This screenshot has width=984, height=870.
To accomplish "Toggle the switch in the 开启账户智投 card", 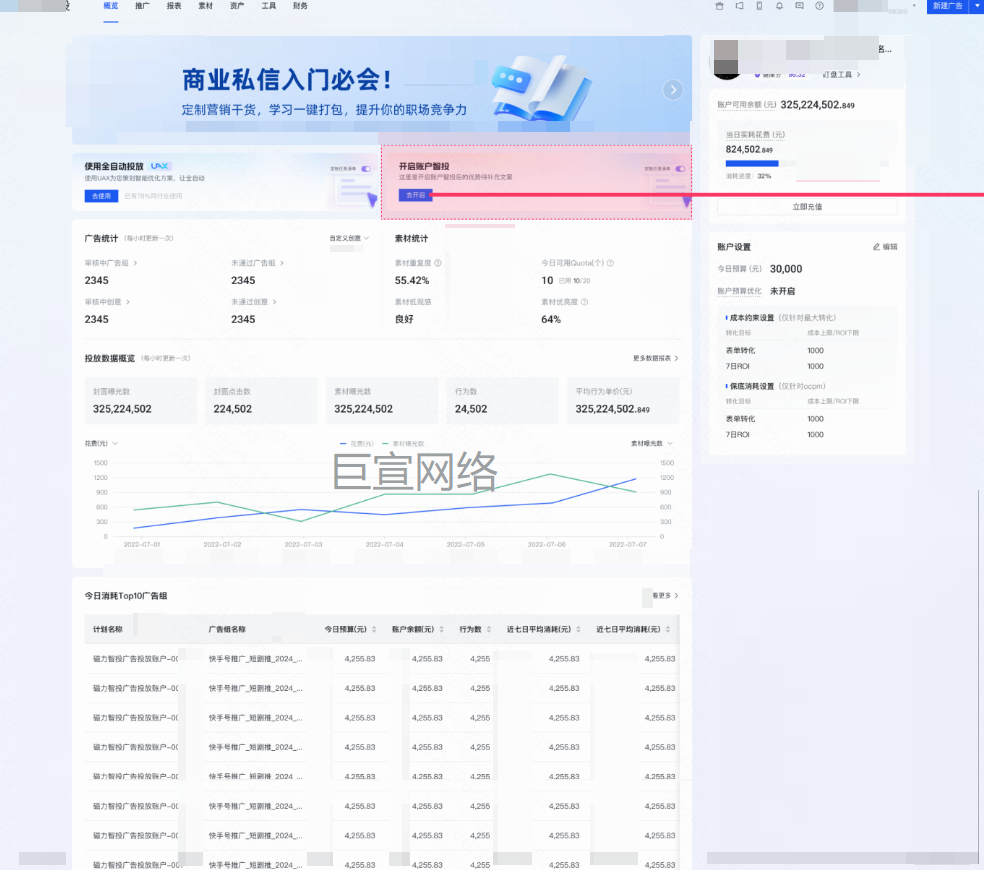I will (x=680, y=169).
